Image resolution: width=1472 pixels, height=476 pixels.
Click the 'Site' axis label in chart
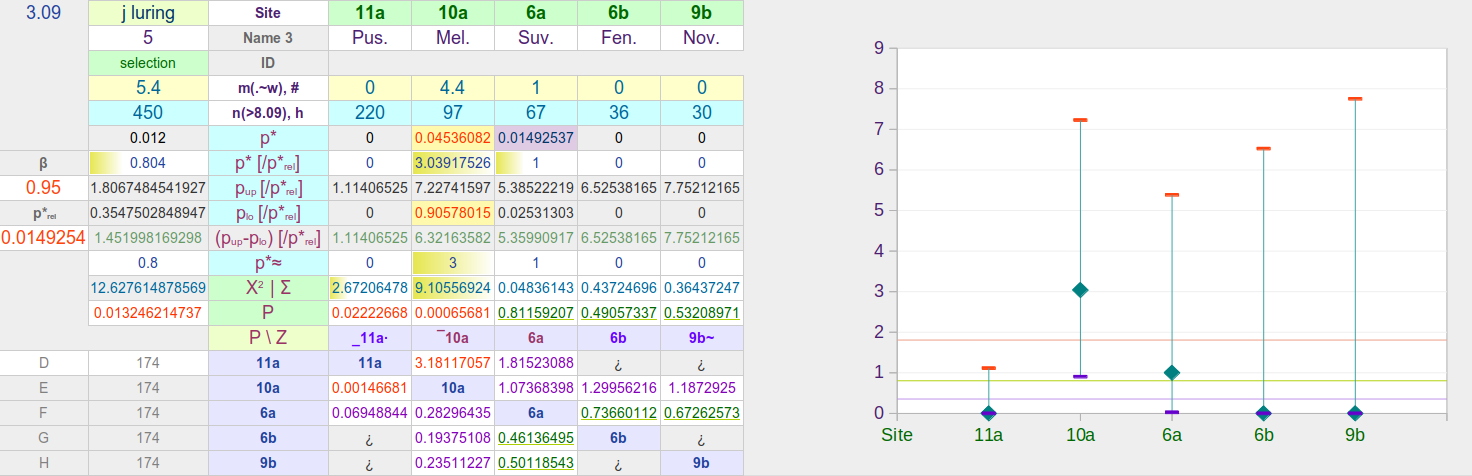click(x=896, y=435)
